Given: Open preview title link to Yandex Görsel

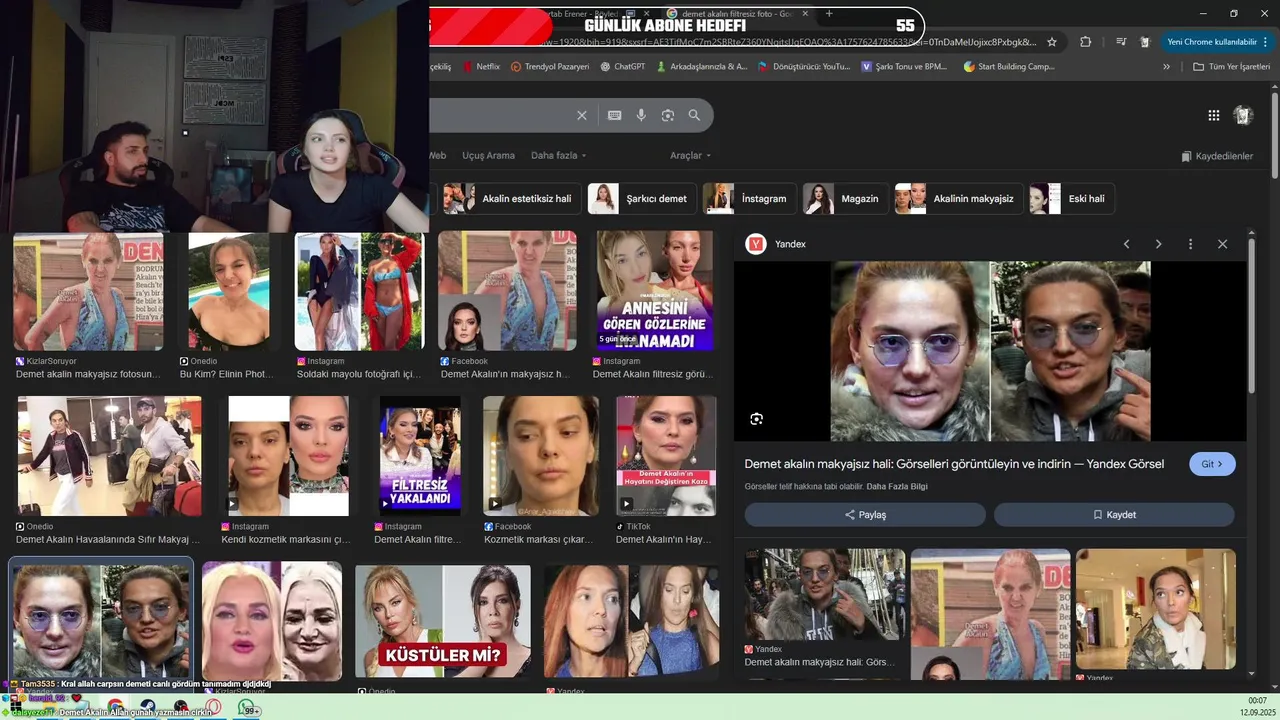Looking at the screenshot, I should click(954, 464).
